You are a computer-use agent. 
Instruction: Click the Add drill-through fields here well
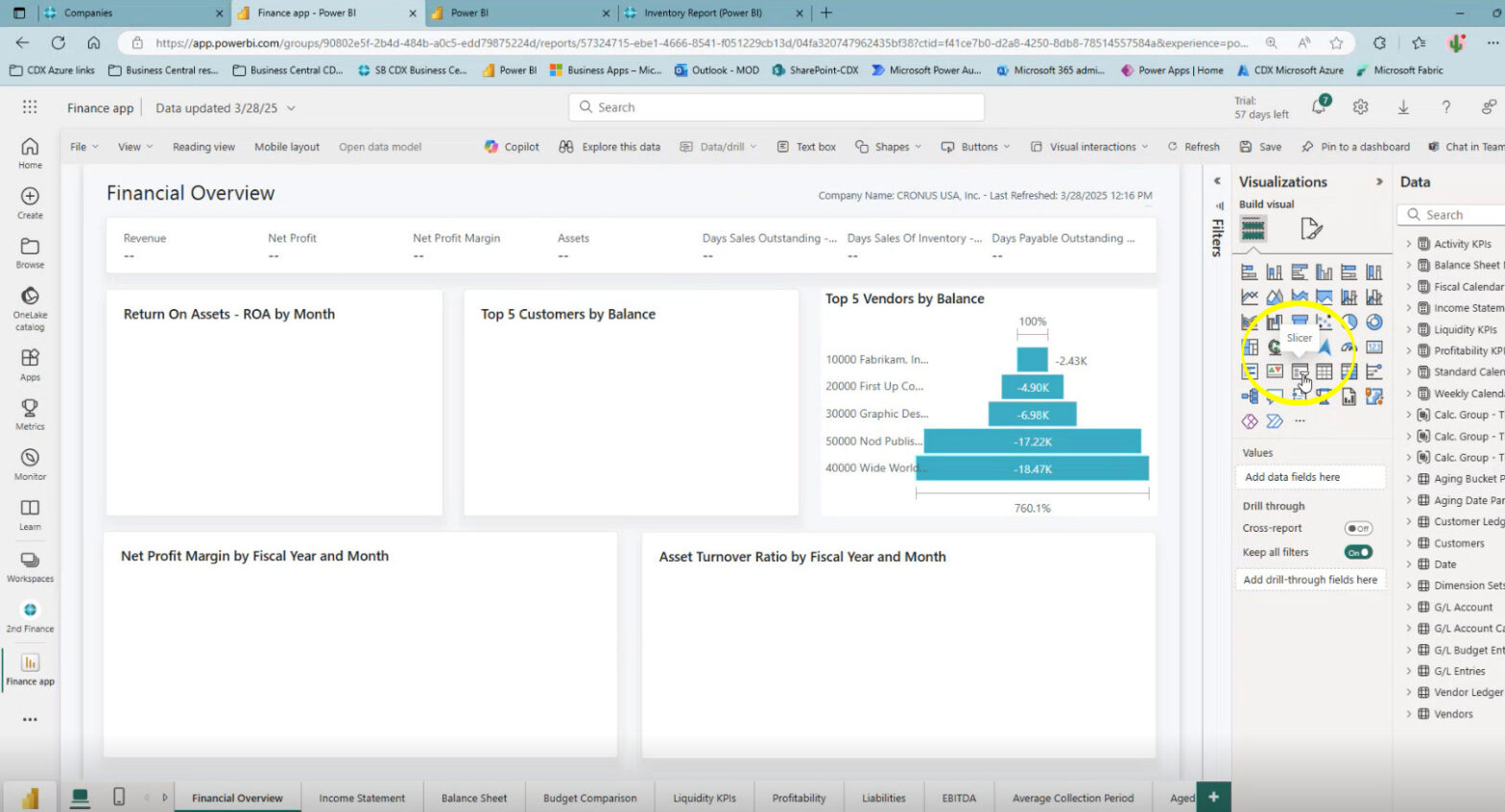coord(1310,580)
